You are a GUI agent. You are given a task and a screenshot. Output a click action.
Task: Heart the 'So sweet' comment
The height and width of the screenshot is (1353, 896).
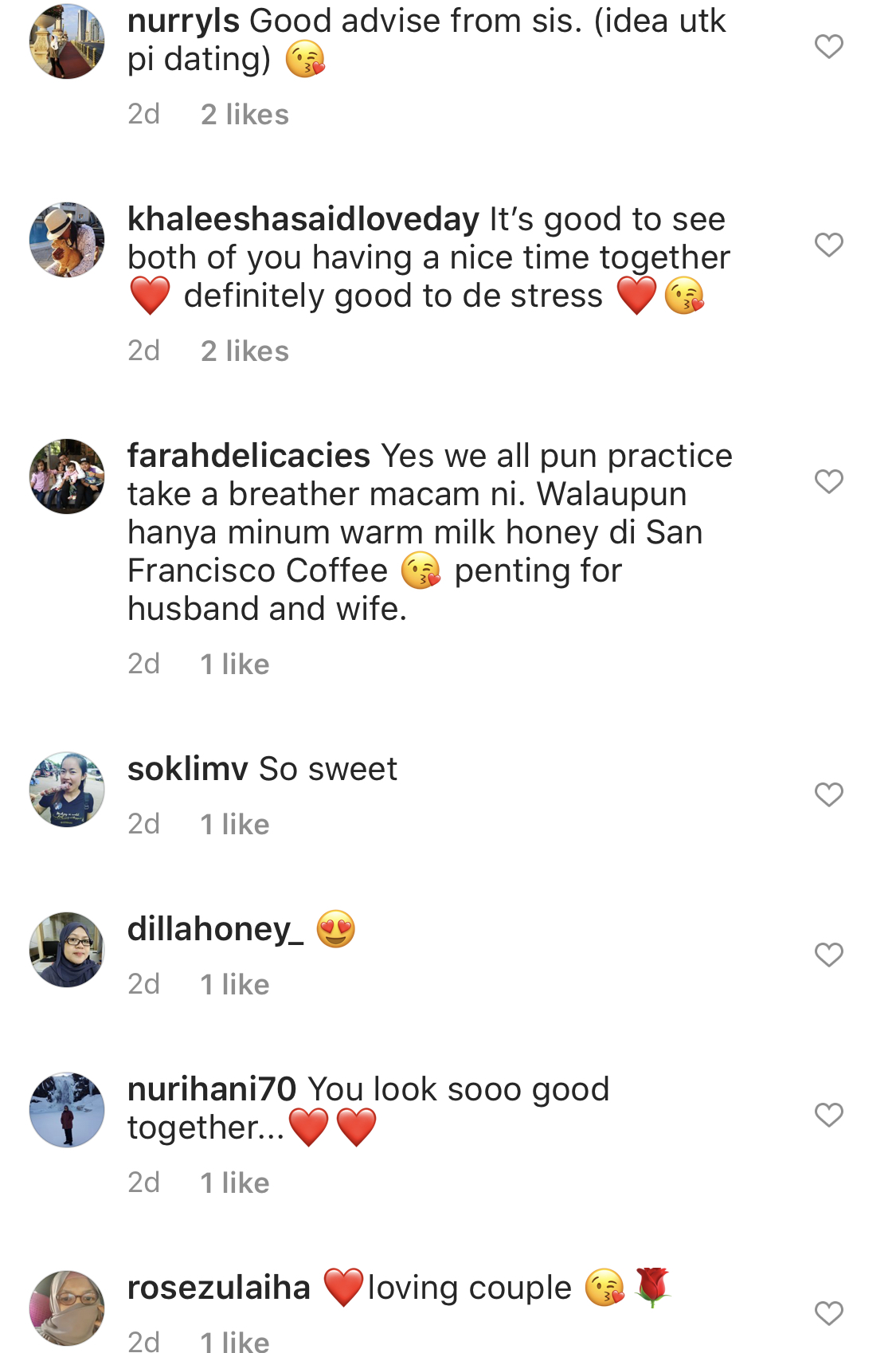[x=828, y=794]
